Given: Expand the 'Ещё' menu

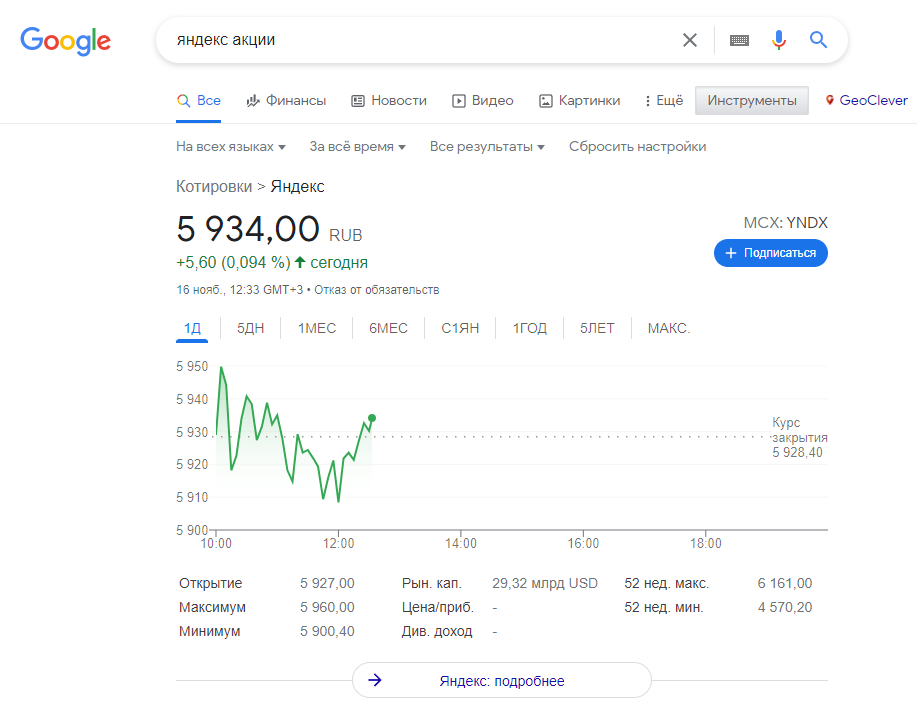Looking at the screenshot, I should click(664, 101).
